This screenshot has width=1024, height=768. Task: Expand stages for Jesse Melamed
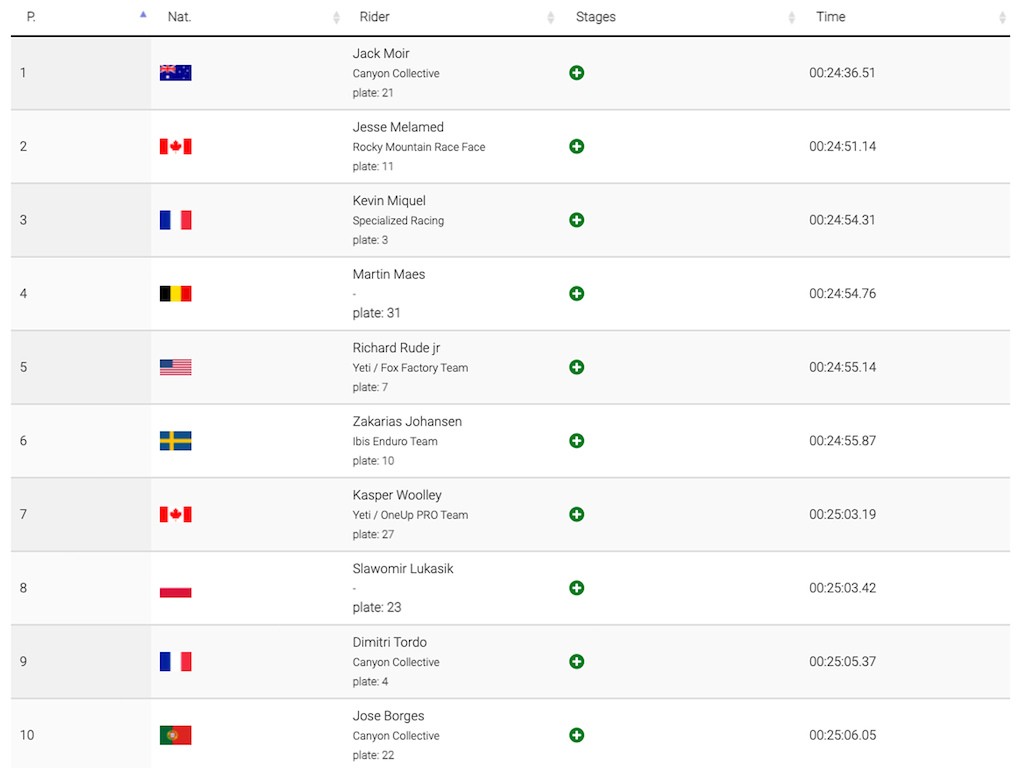coord(576,146)
